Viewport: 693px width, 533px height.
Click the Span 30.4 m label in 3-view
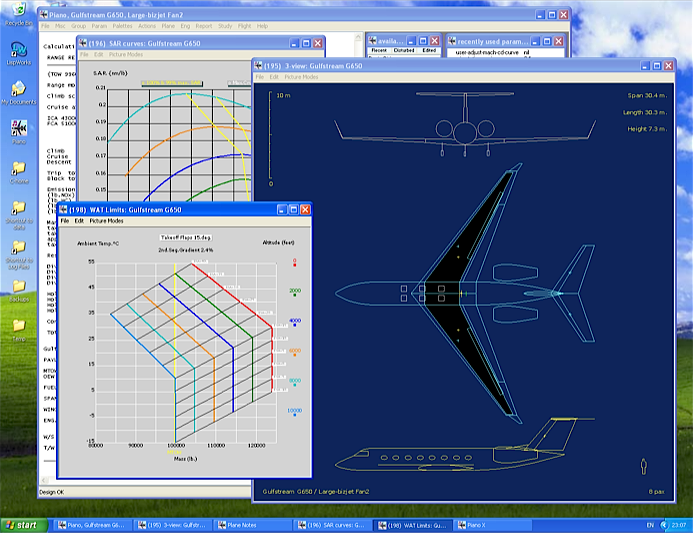647,95
